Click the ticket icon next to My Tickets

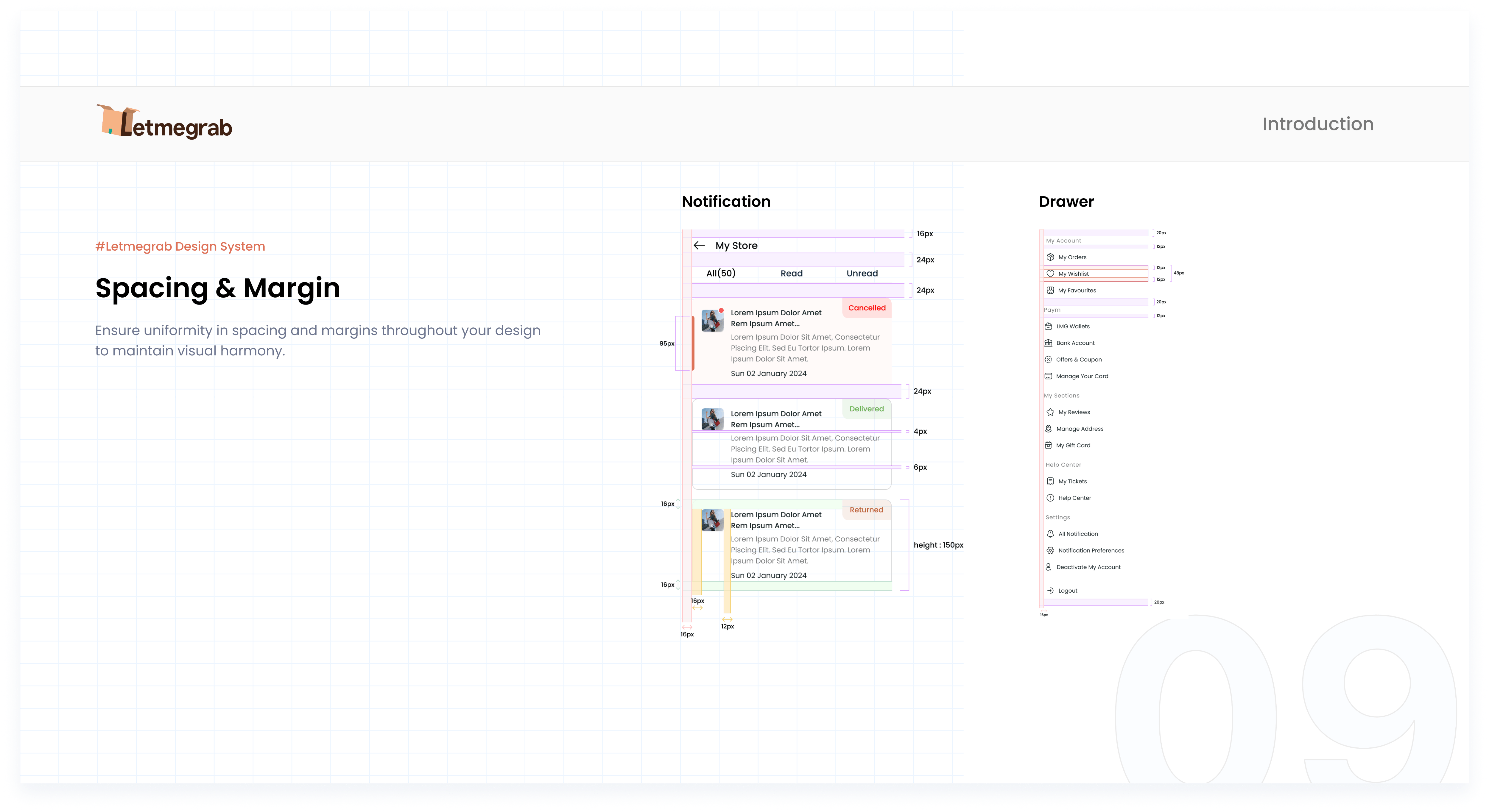coord(1050,481)
